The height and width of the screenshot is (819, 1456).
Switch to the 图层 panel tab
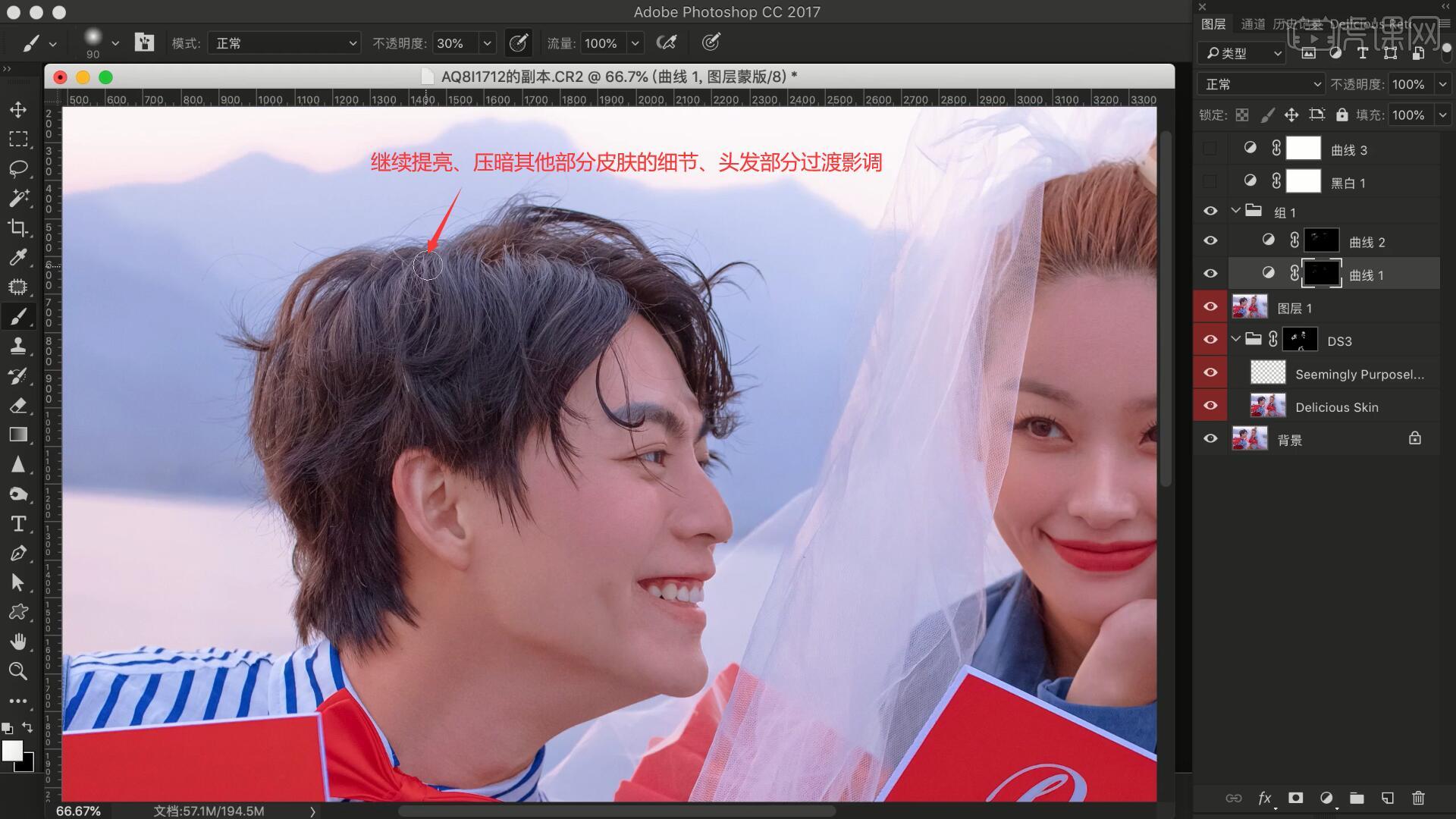pyautogui.click(x=1213, y=24)
